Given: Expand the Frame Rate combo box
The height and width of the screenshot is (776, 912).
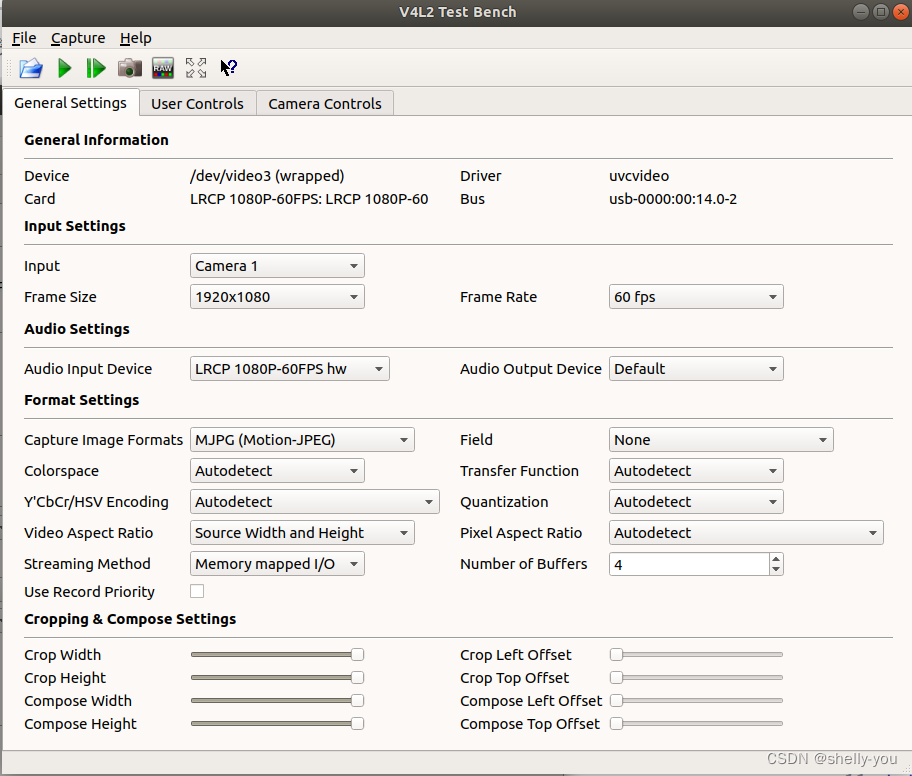Looking at the screenshot, I should click(696, 297).
